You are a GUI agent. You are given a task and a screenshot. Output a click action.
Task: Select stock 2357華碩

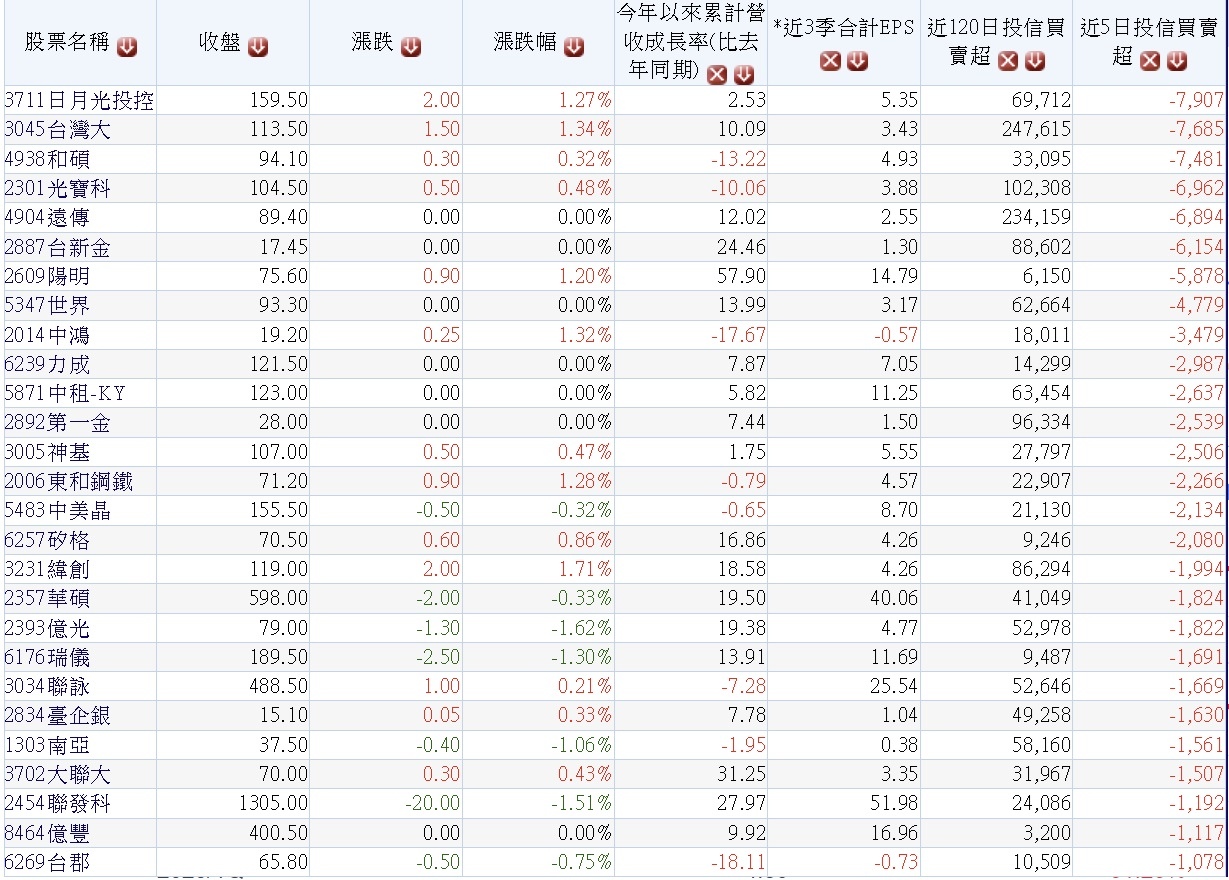pyautogui.click(x=47, y=599)
